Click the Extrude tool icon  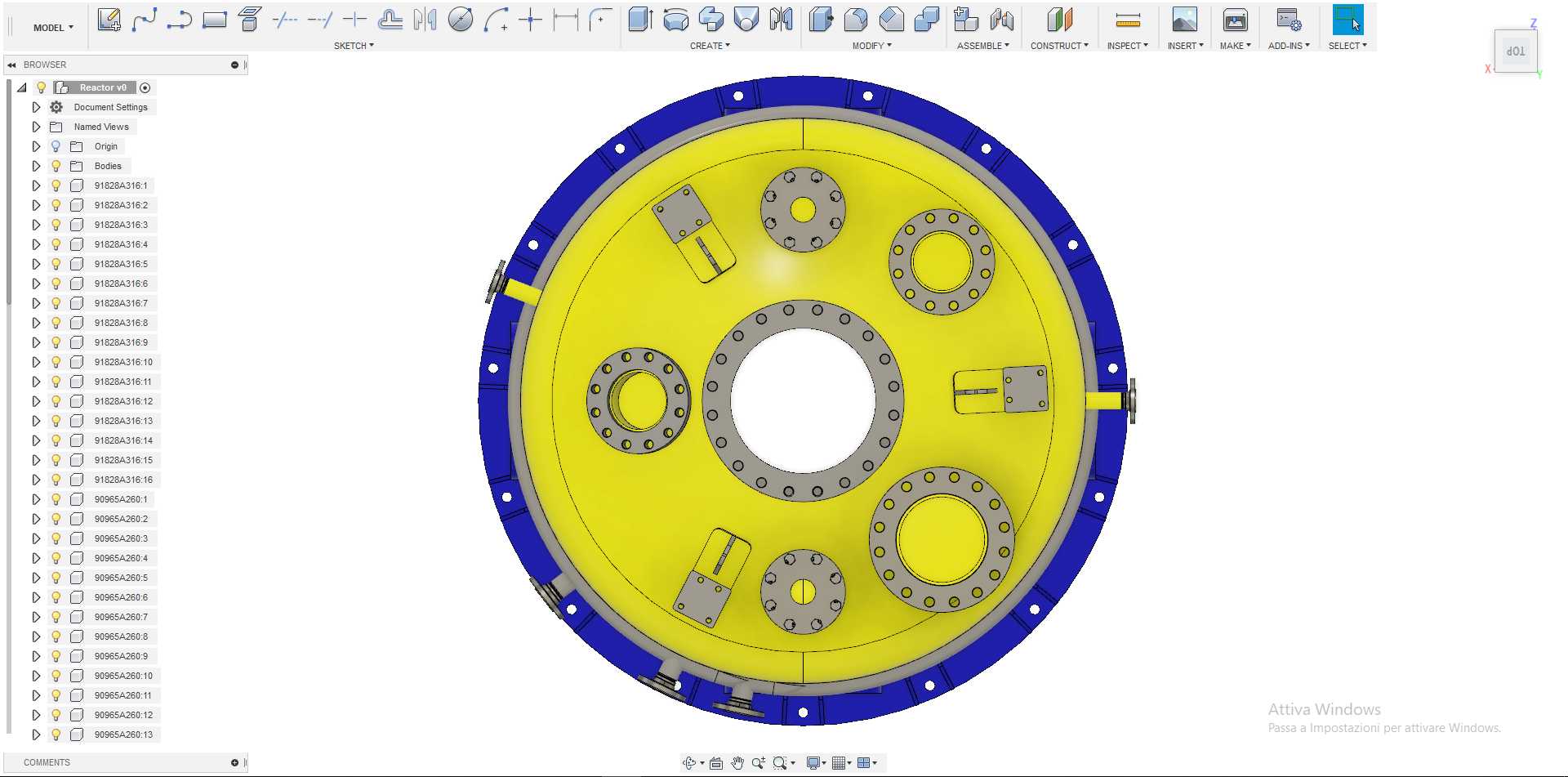click(641, 20)
